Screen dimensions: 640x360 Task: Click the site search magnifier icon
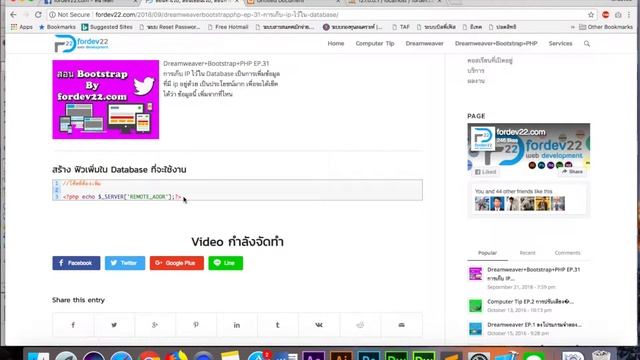click(x=587, y=43)
